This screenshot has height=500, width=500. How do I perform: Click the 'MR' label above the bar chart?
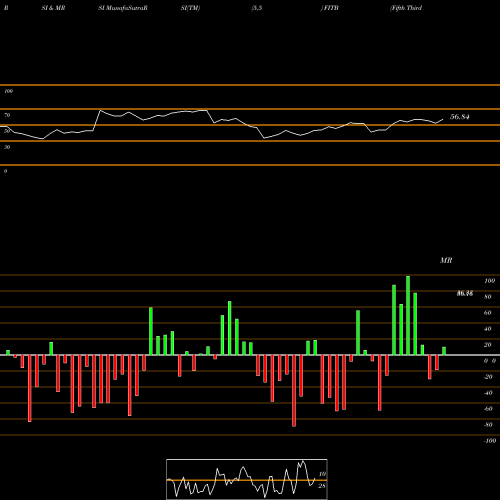[x=446, y=260]
